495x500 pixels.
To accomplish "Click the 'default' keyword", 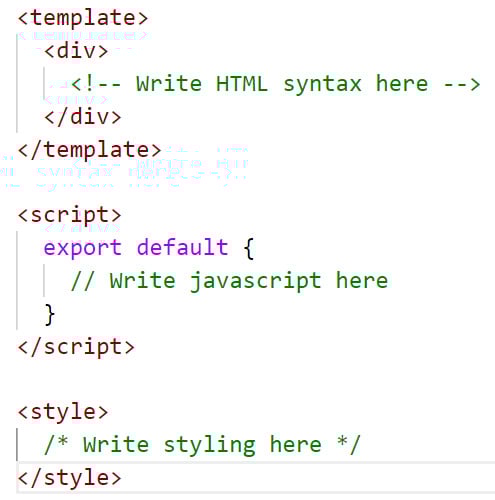I will click(182, 247).
